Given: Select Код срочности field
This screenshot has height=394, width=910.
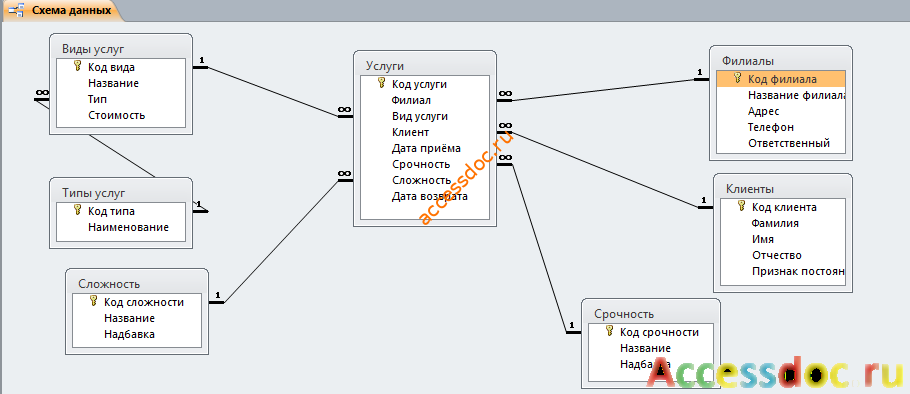Looking at the screenshot, I should pos(650,332).
